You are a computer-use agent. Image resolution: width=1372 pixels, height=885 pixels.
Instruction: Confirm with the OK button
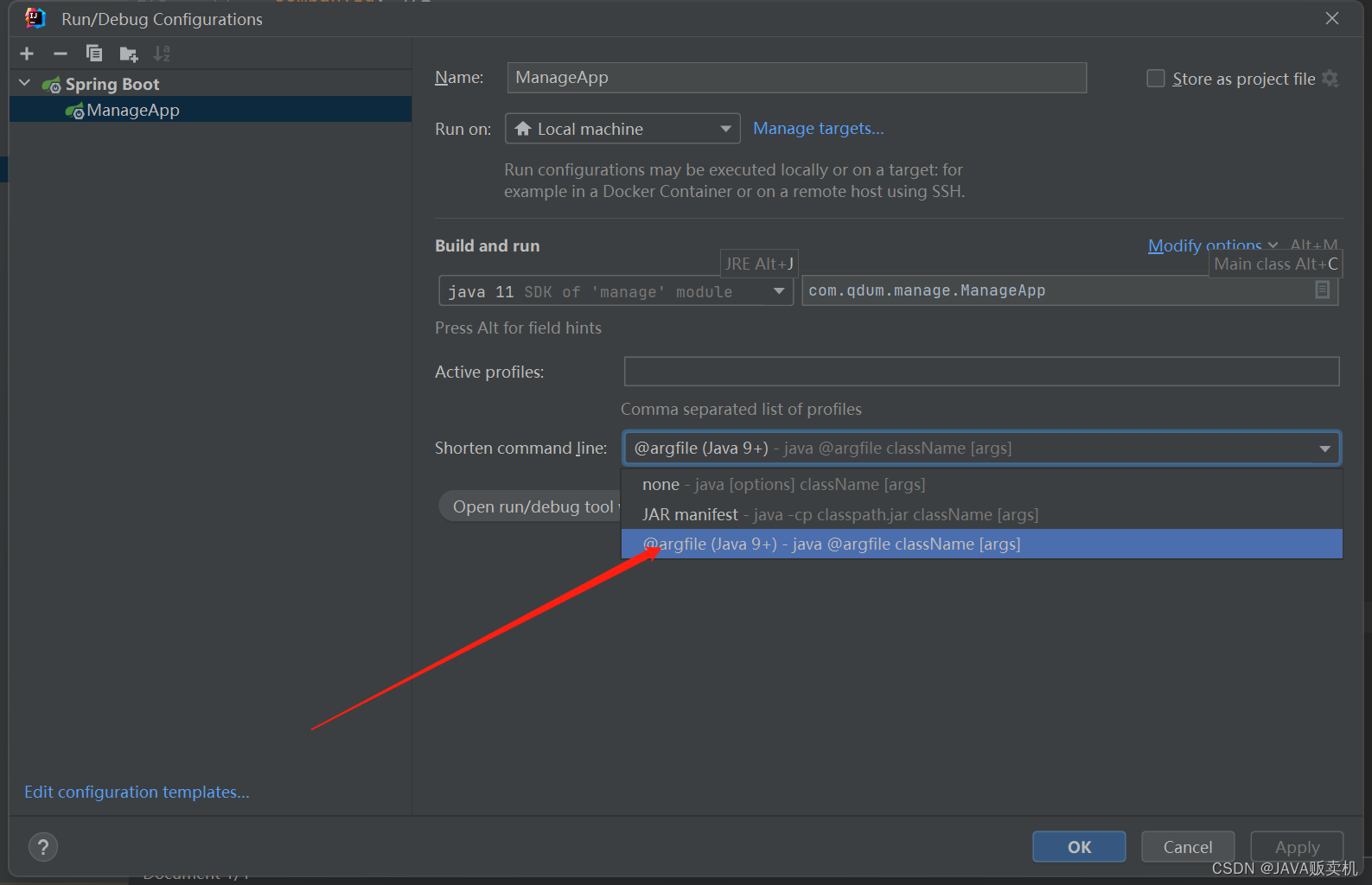[x=1079, y=847]
